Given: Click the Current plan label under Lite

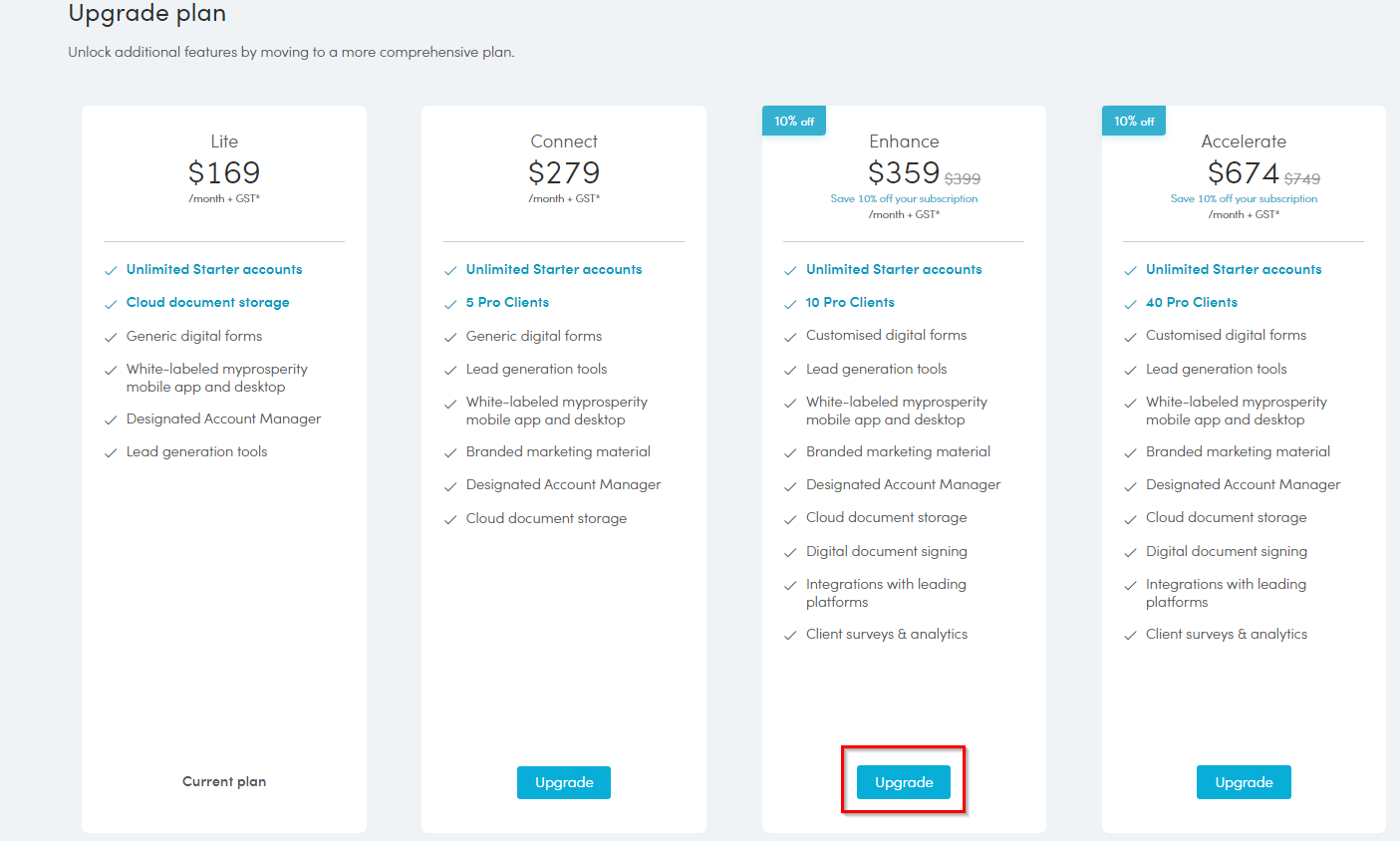Looking at the screenshot, I should coord(224,781).
